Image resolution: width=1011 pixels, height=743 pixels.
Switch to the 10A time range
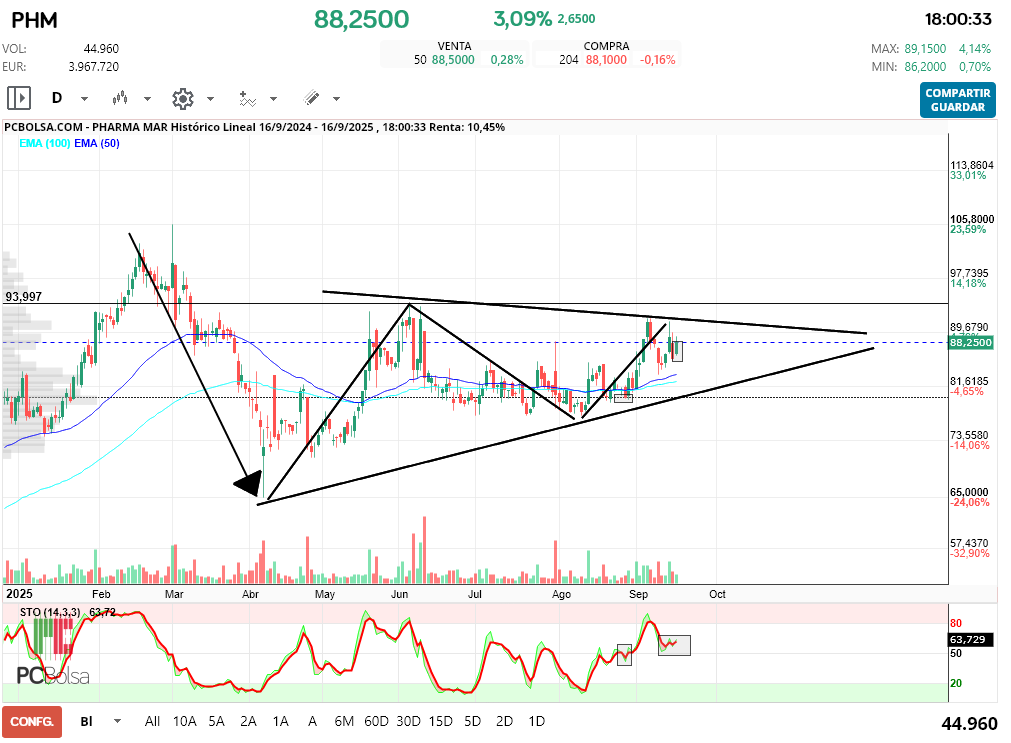click(184, 721)
